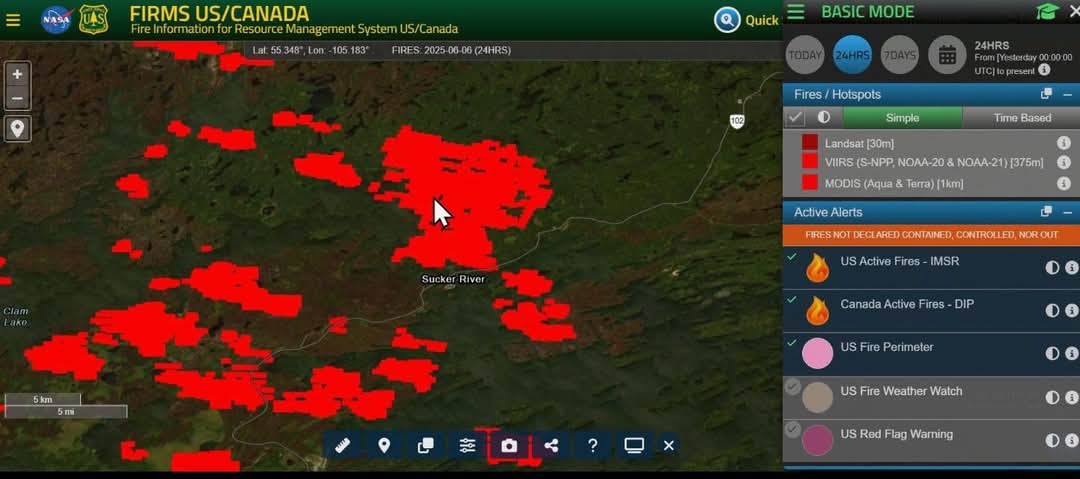Click the US Fire Perimeter pink circle
This screenshot has width=1080, height=479.
(x=818, y=354)
